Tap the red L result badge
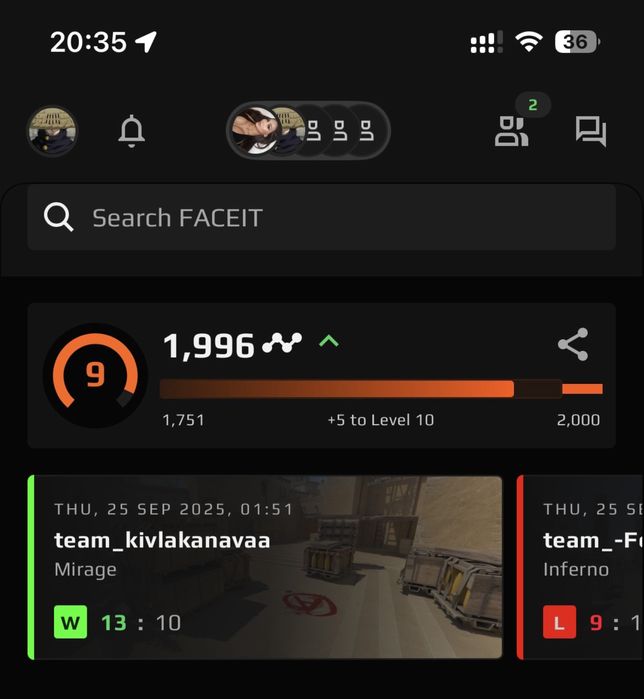Image resolution: width=644 pixels, height=699 pixels. [559, 622]
